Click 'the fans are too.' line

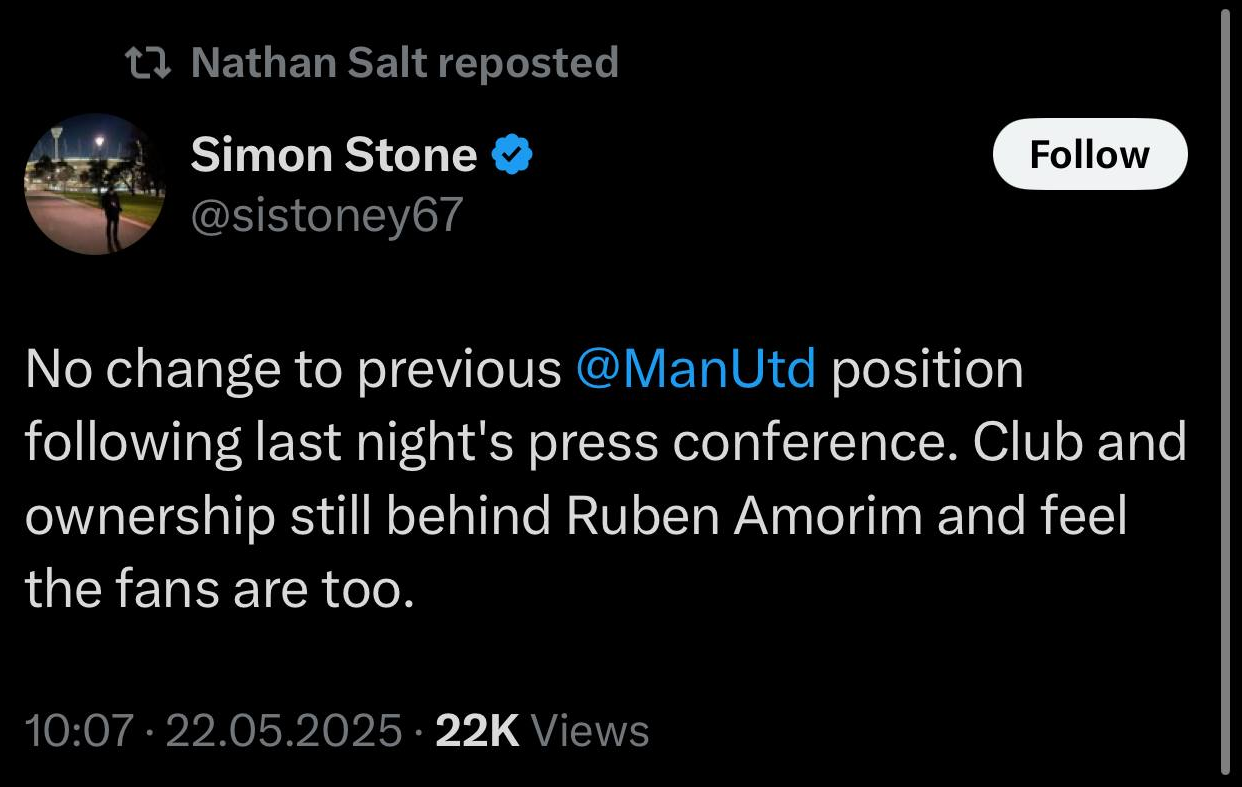219,590
